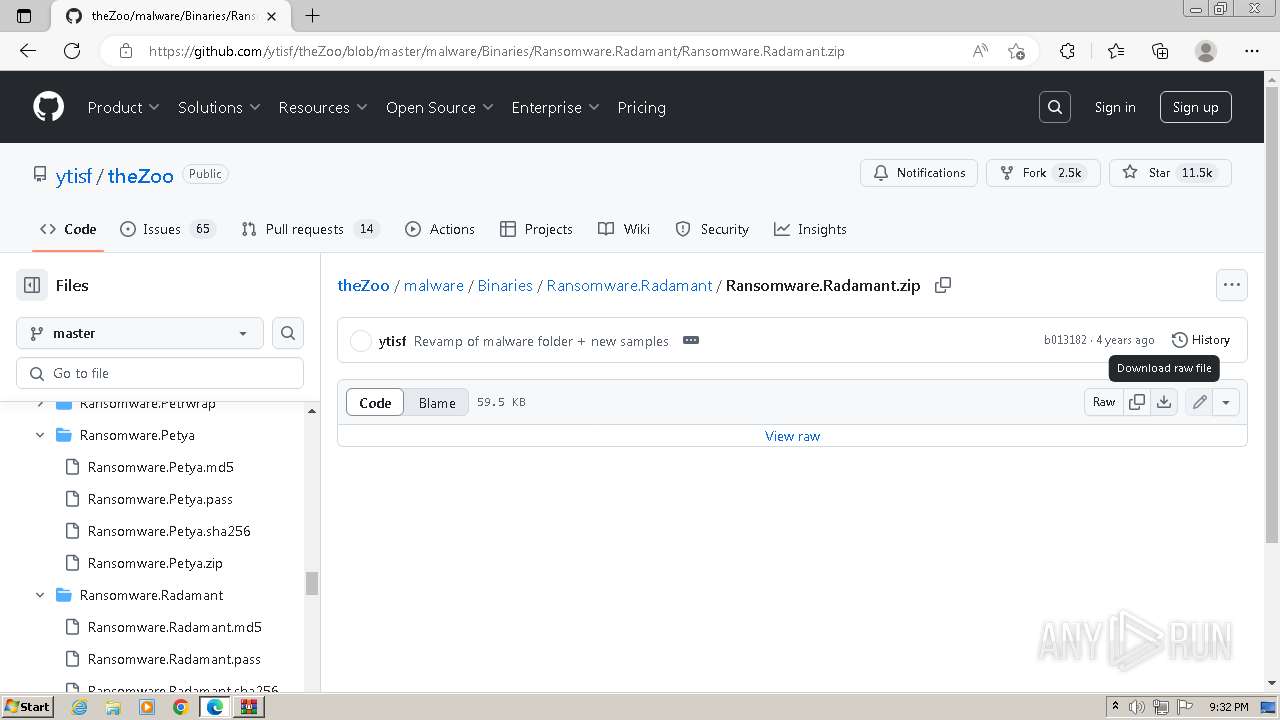Open browser collections icon
1280x720 pixels.
click(1160, 51)
